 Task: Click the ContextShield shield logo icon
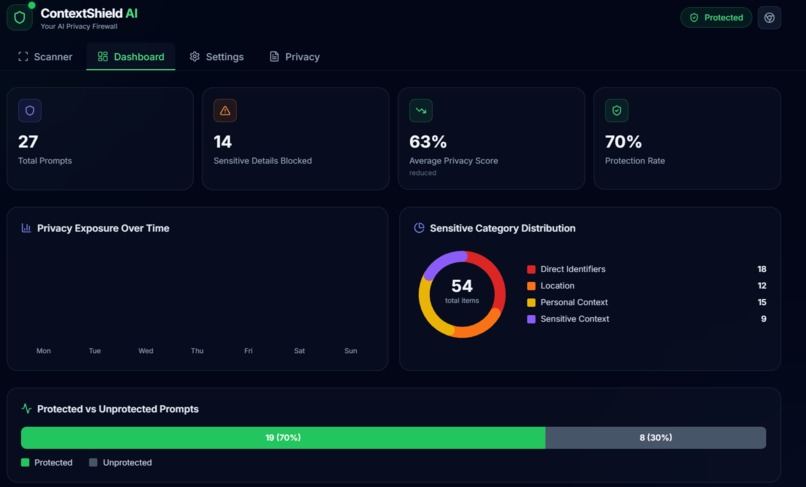click(x=20, y=17)
